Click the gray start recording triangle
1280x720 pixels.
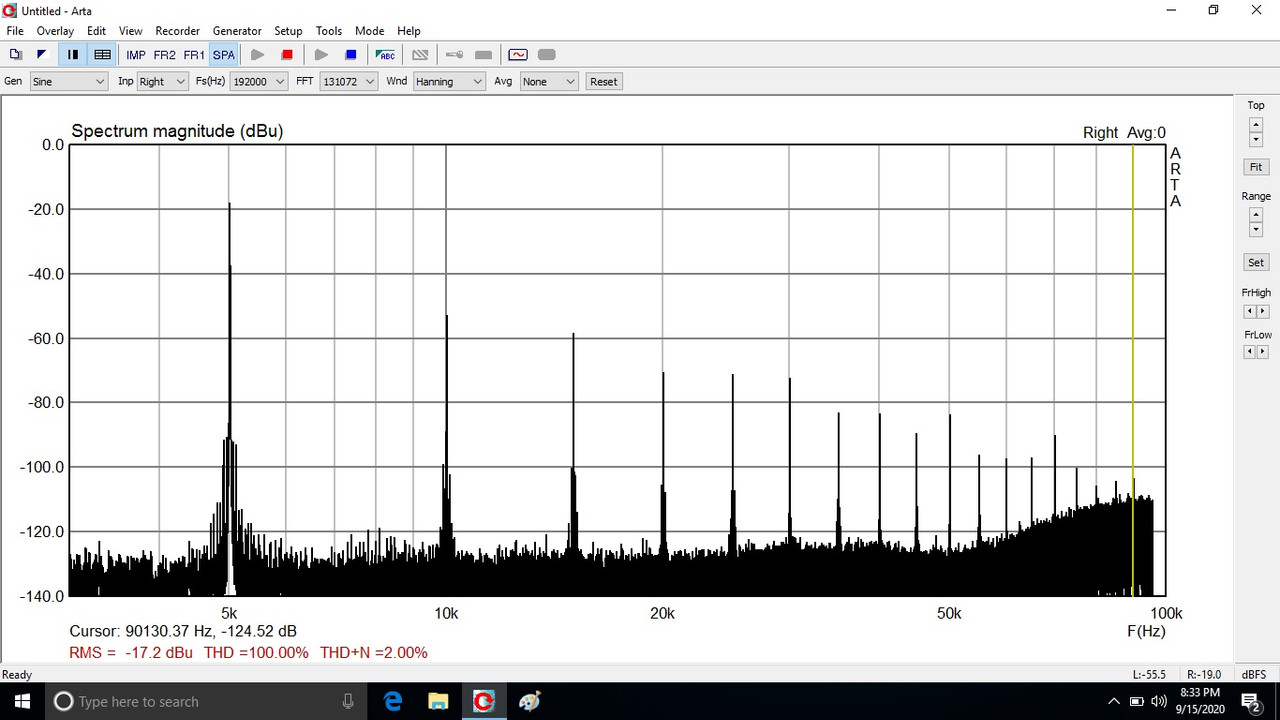pos(258,55)
